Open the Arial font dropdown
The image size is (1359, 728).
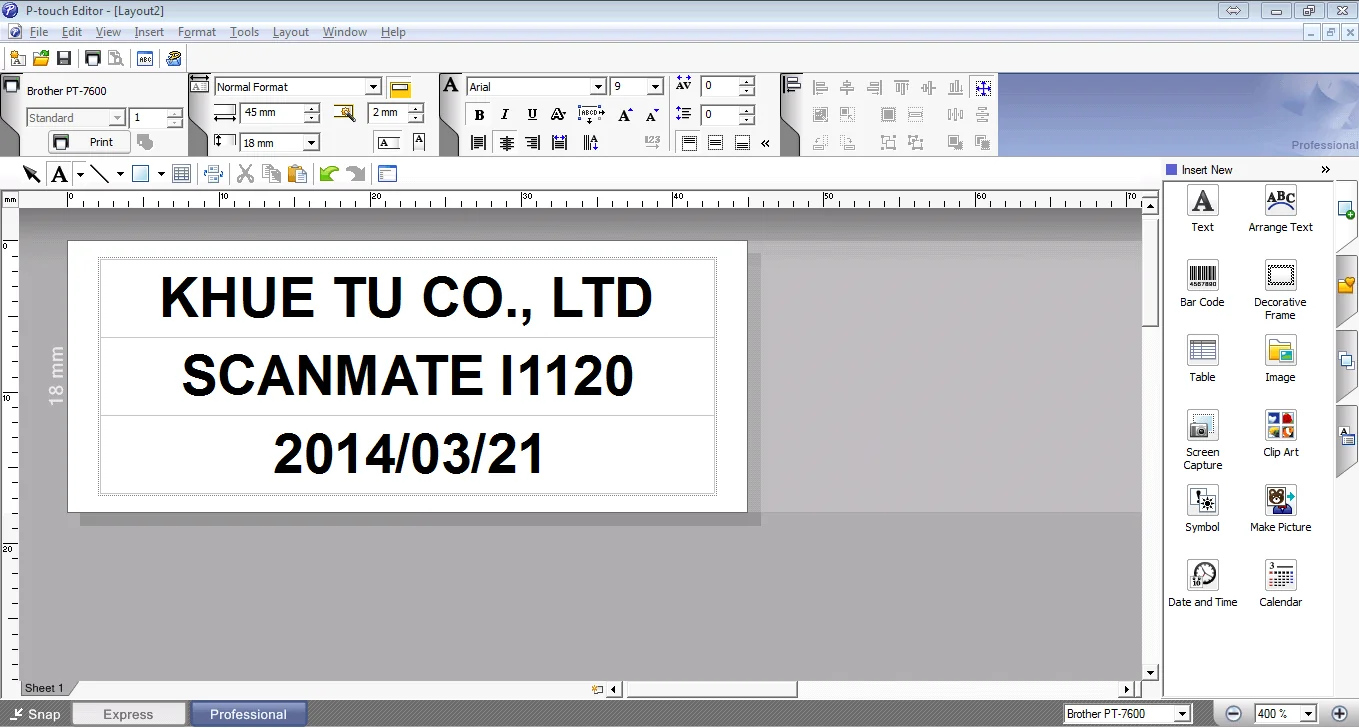pyautogui.click(x=597, y=87)
